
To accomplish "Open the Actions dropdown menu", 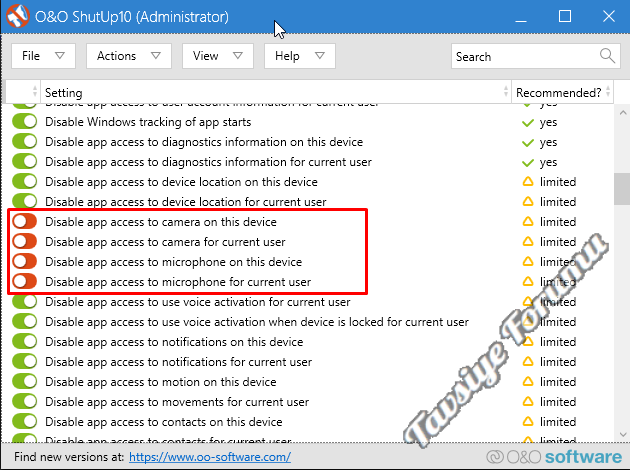I will (129, 56).
